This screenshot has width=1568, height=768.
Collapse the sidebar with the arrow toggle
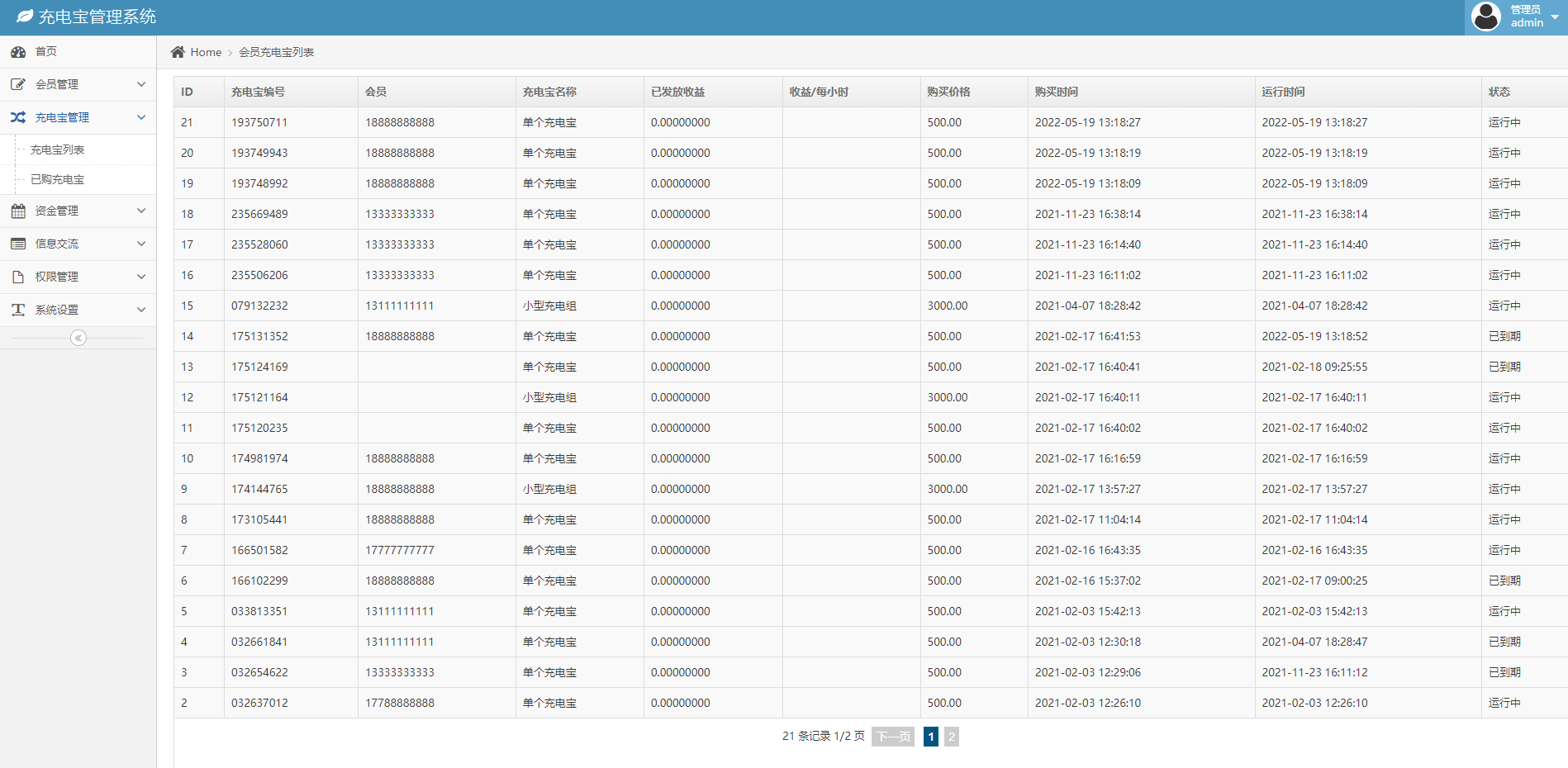click(x=78, y=338)
